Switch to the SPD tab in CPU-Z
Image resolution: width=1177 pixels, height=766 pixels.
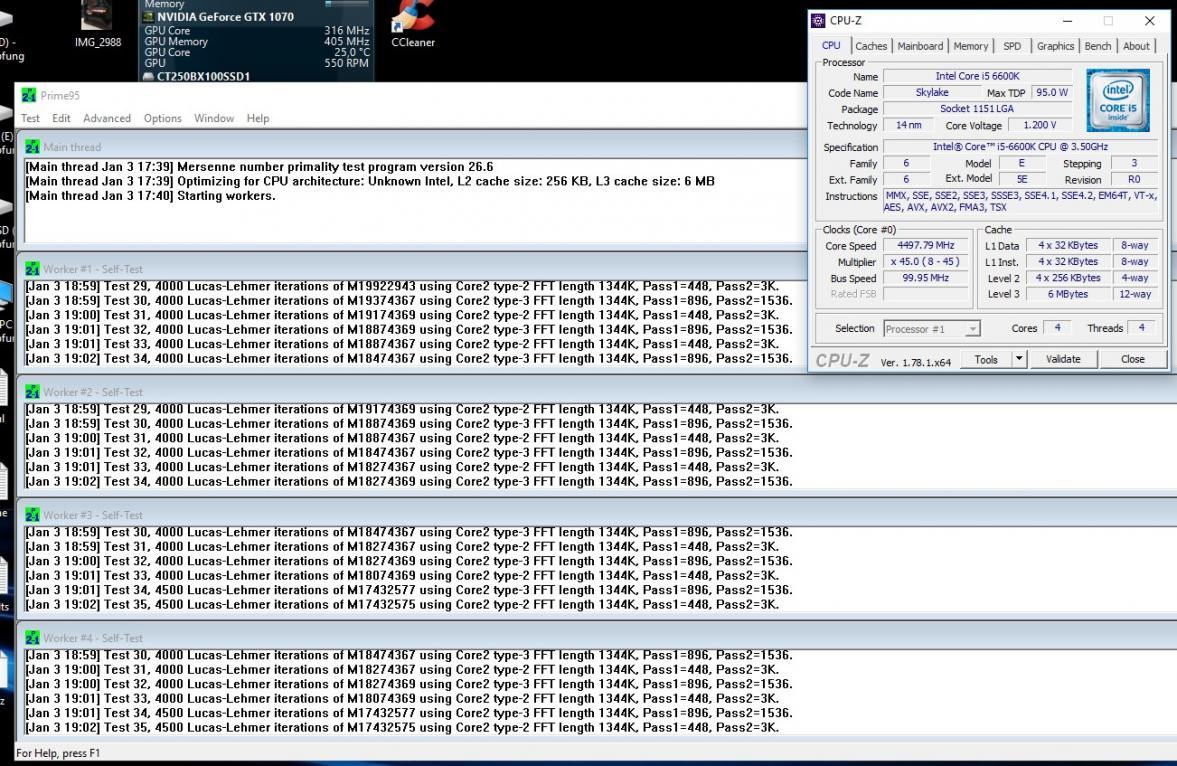click(1012, 47)
